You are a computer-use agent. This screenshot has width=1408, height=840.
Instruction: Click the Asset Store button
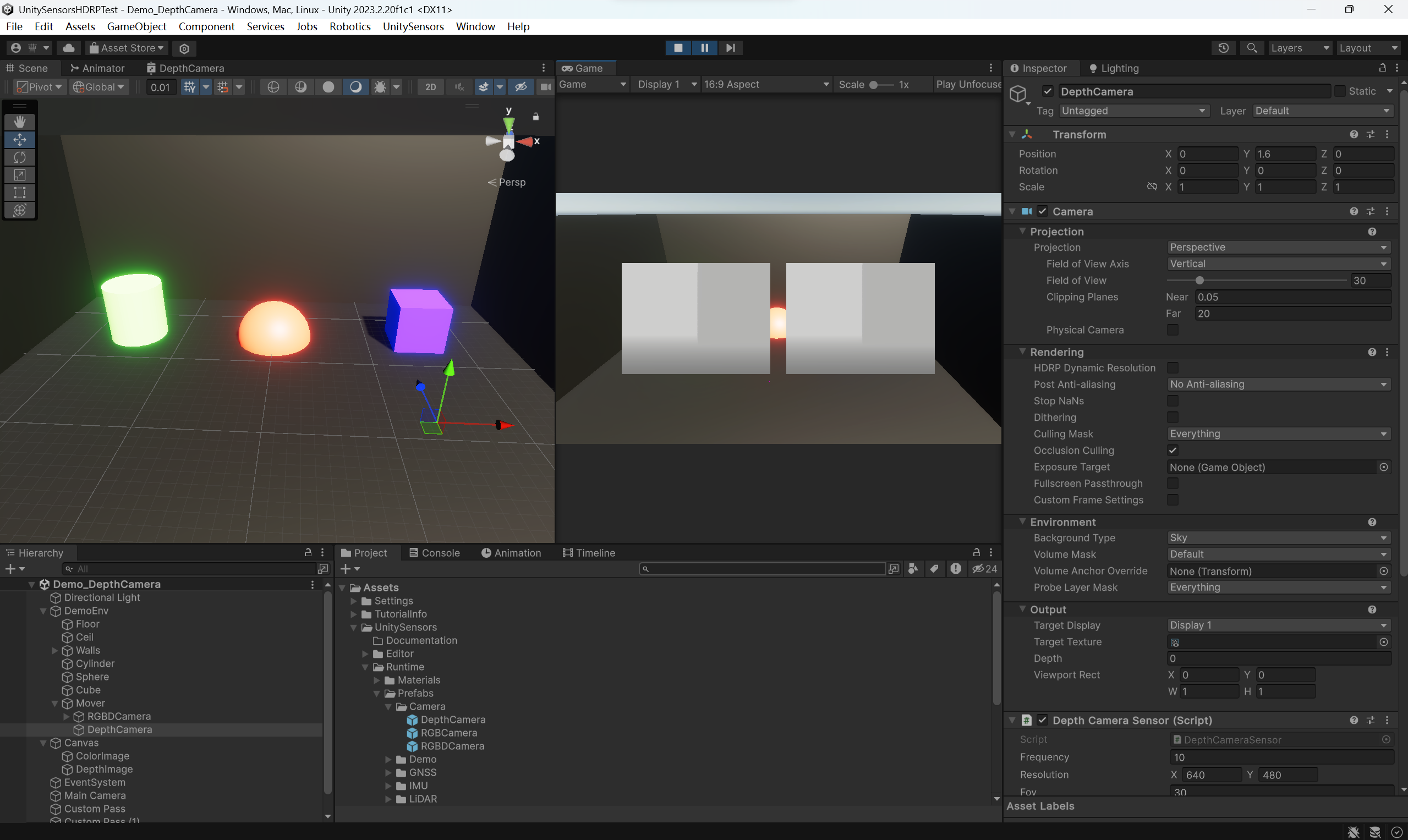pyautogui.click(x=128, y=48)
